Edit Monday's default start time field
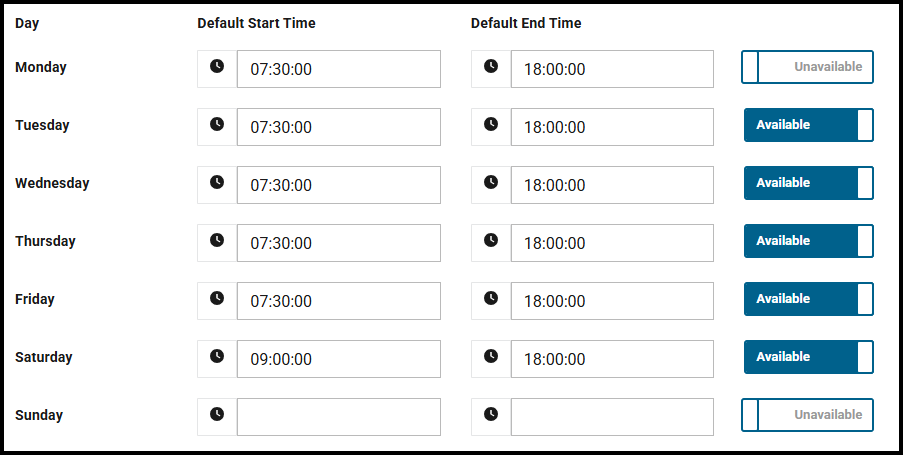 pyautogui.click(x=338, y=69)
